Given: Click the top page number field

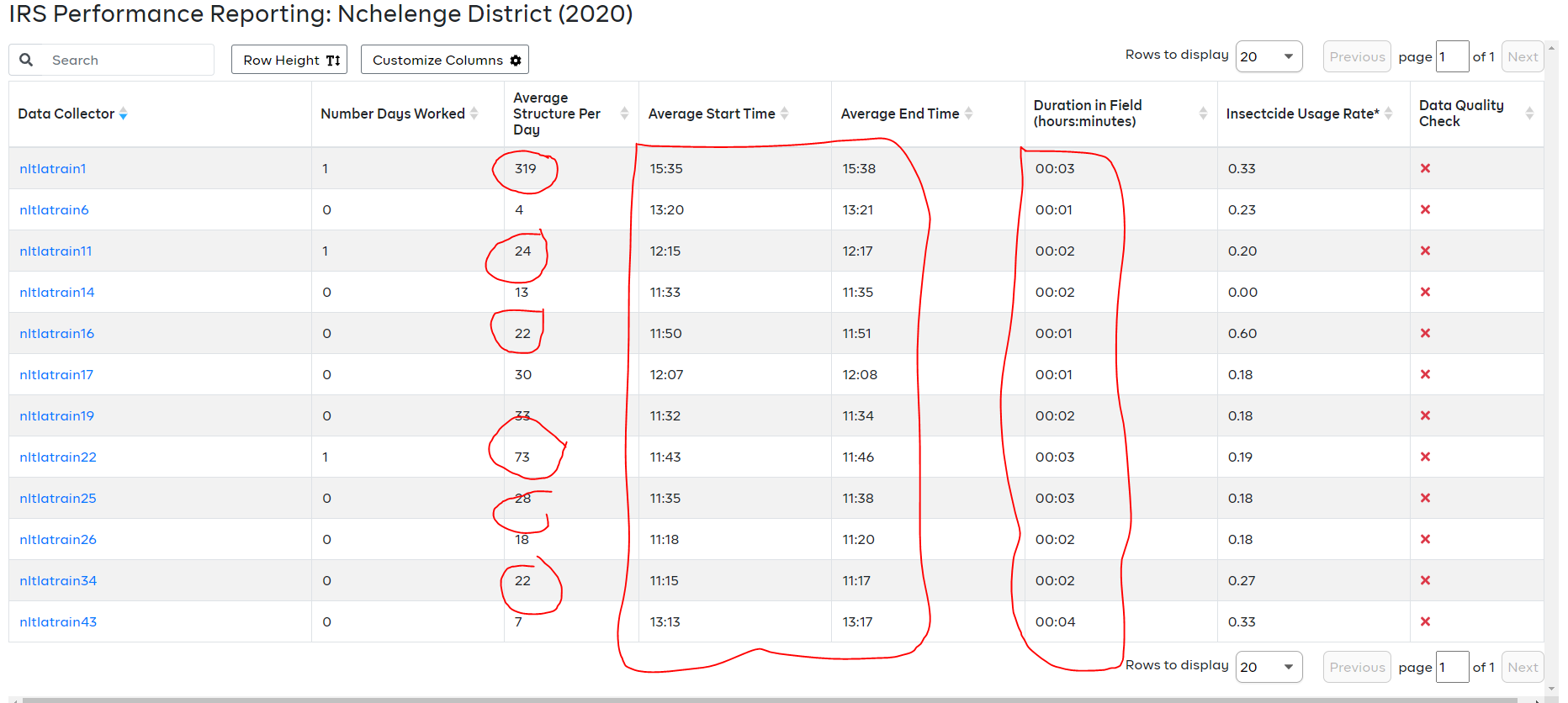Looking at the screenshot, I should (x=1452, y=56).
